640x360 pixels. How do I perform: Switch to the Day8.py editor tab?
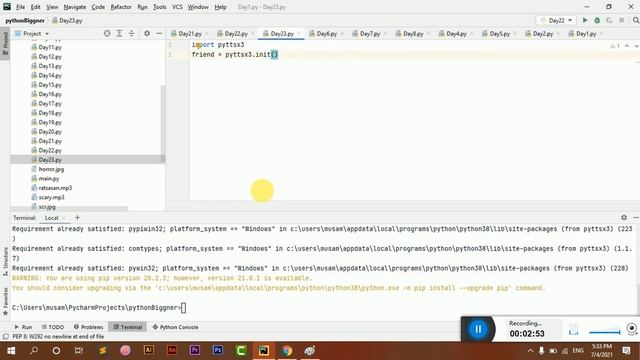(x=413, y=34)
